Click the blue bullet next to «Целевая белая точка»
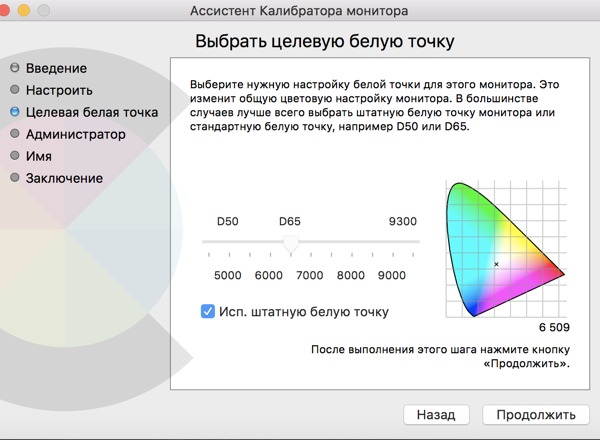Image resolution: width=600 pixels, height=440 pixels. (15, 111)
